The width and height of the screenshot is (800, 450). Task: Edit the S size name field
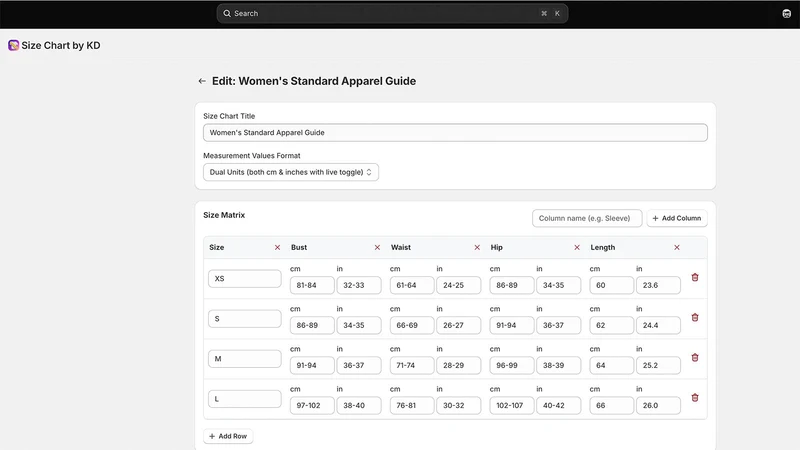(x=245, y=319)
